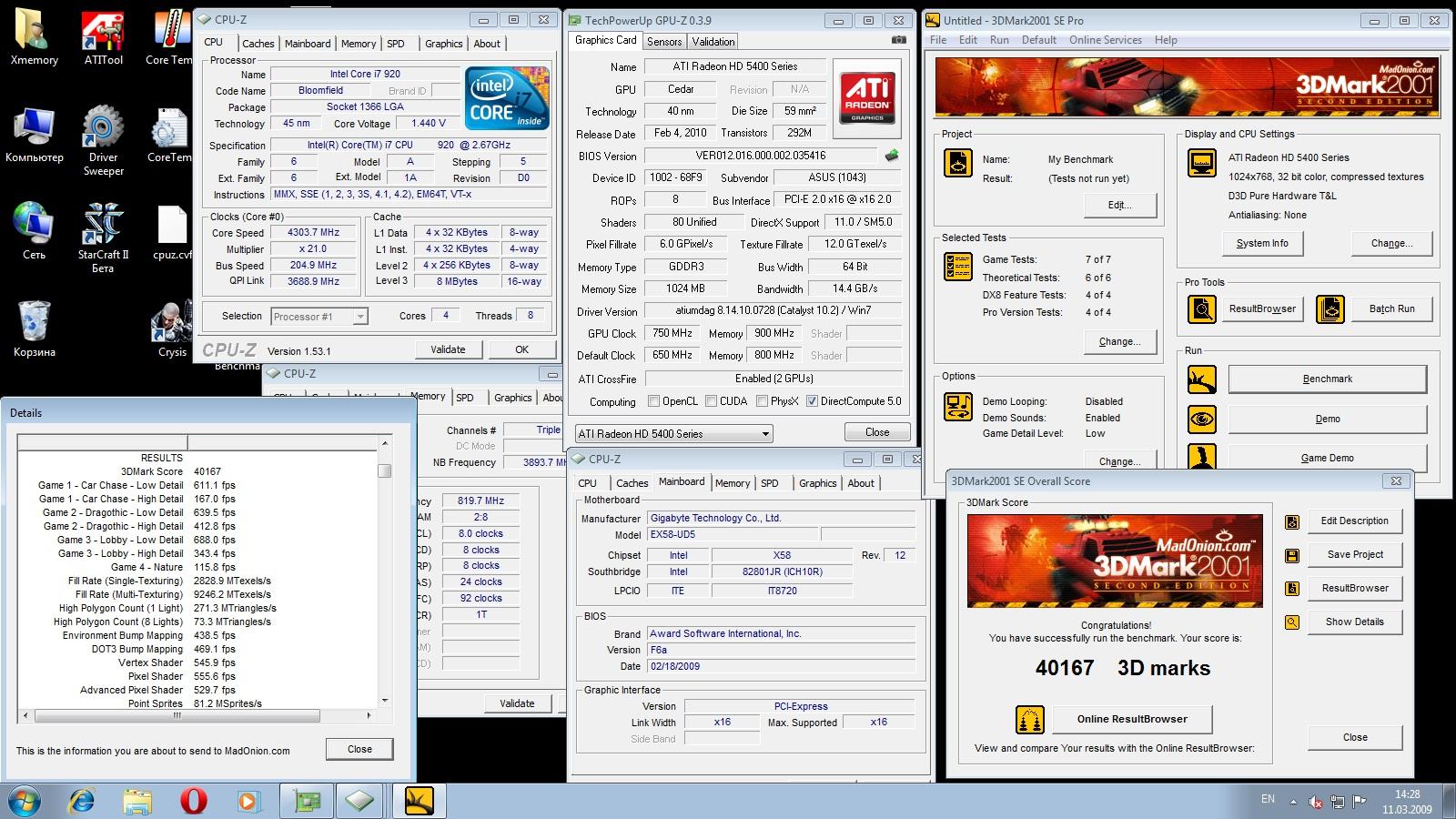1456x819 pixels.
Task: Enable OpenCL checkbox in GPU-Z
Action: click(653, 401)
